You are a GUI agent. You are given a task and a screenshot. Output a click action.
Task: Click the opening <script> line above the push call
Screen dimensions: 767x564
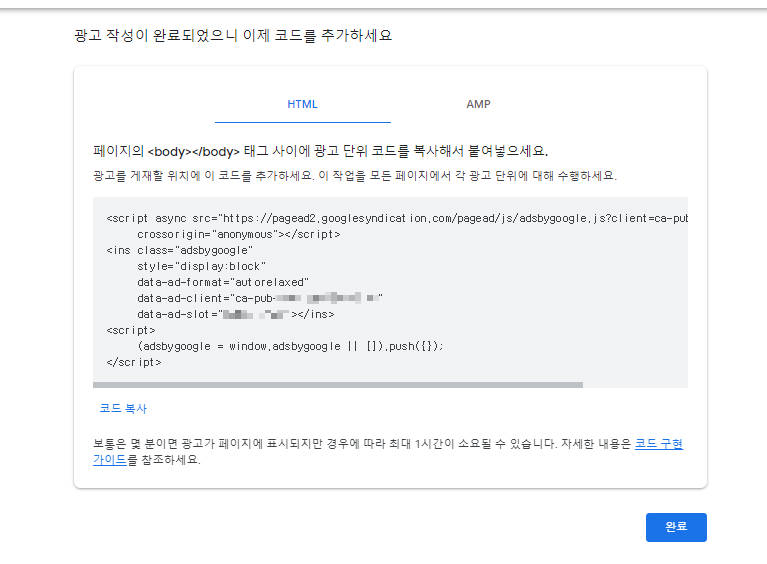131,330
